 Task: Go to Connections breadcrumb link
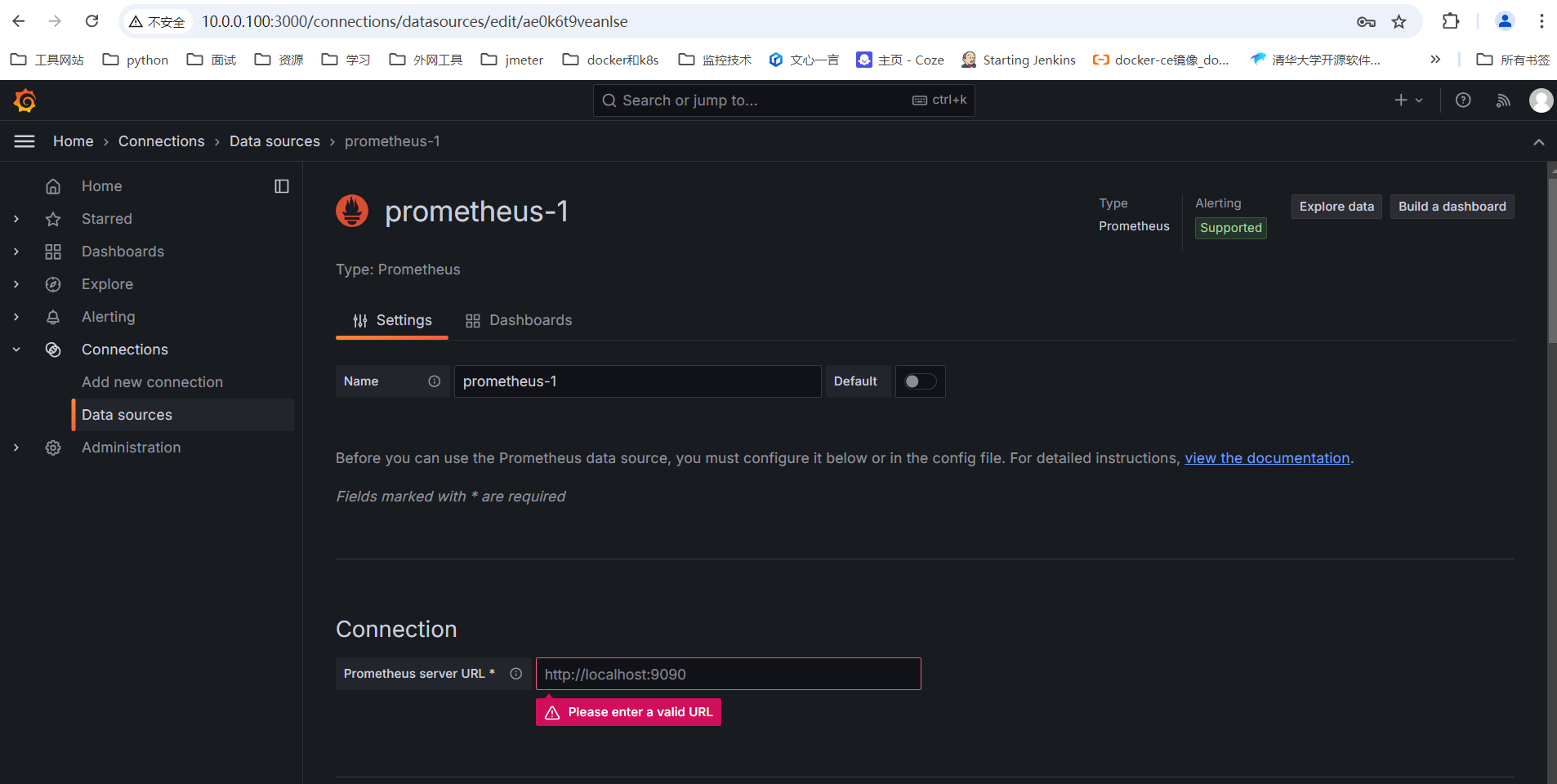click(162, 141)
